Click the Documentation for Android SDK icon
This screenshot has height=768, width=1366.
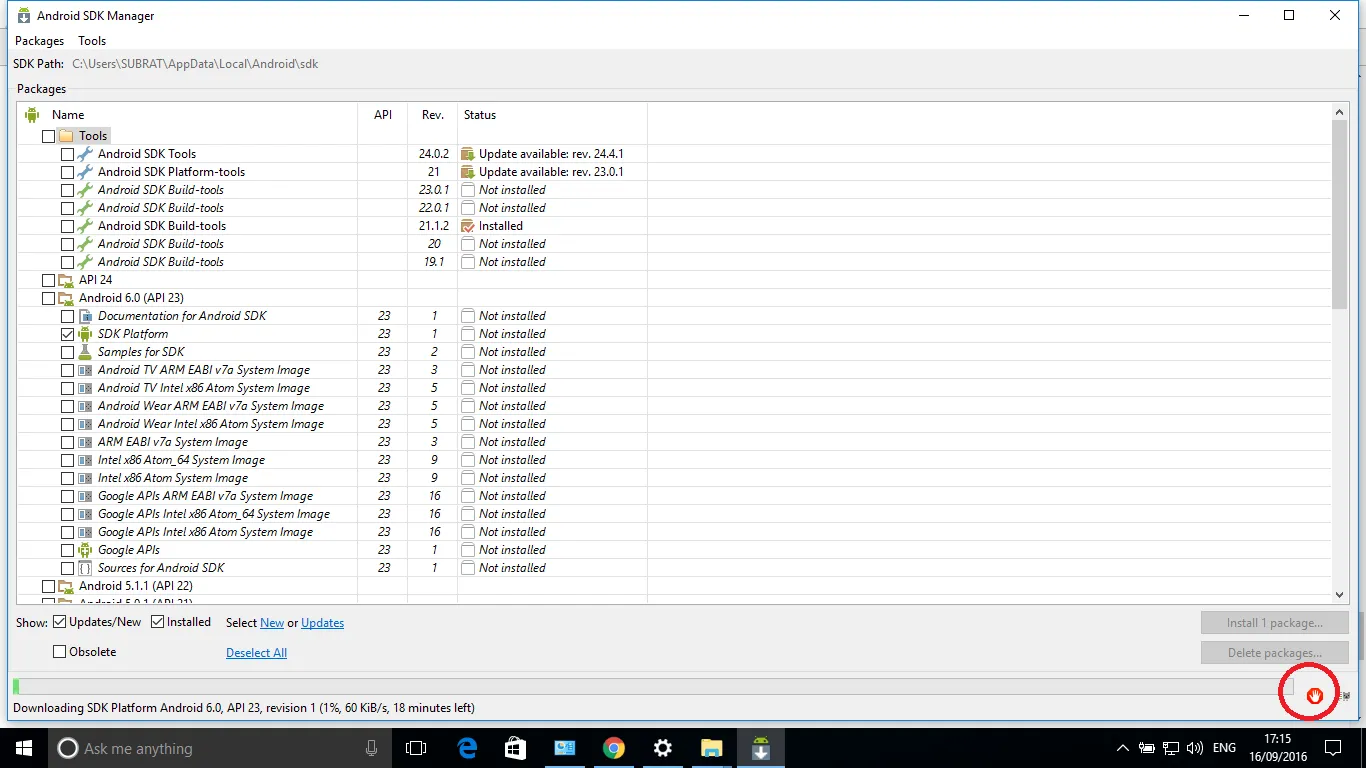(x=85, y=316)
